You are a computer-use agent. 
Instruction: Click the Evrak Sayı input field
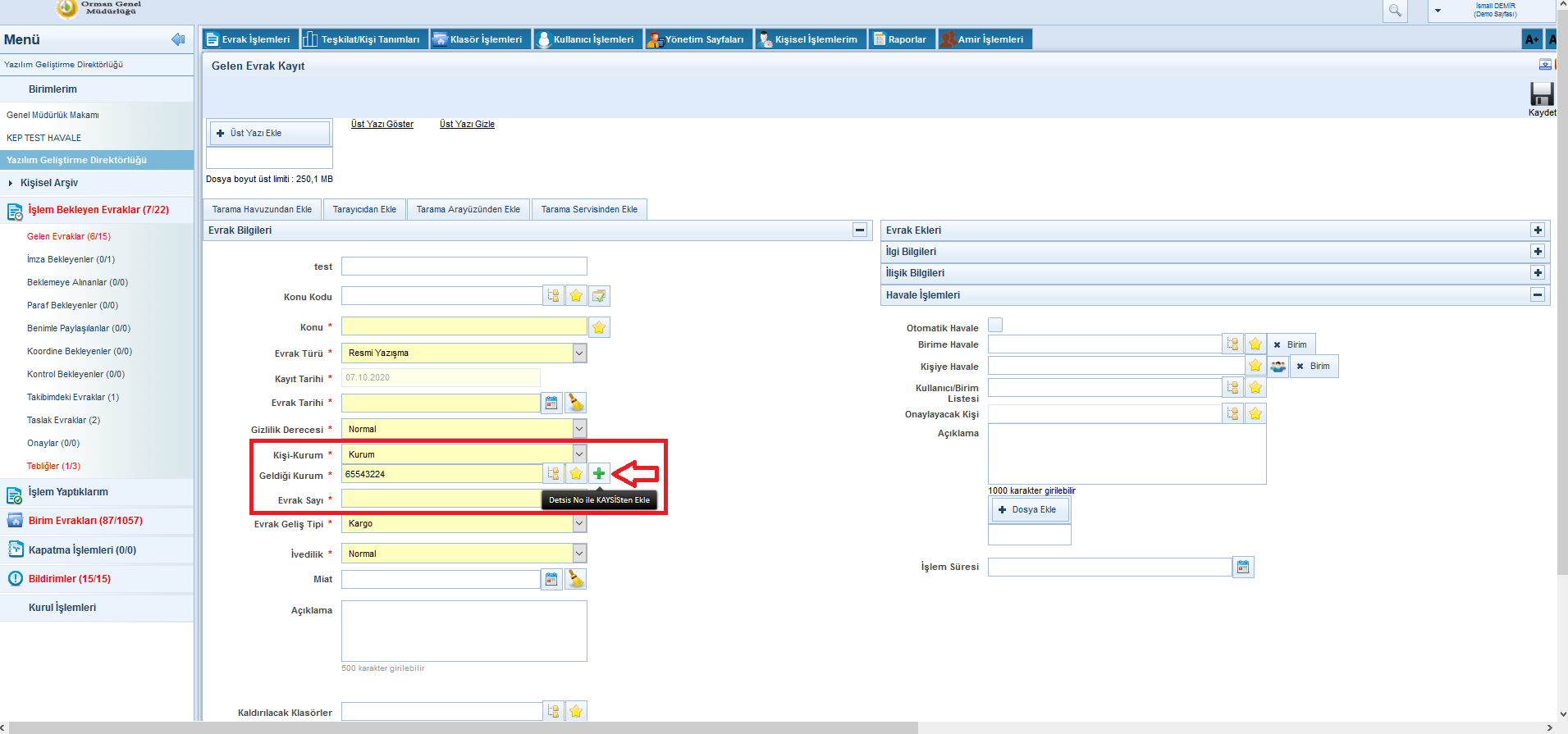click(x=441, y=499)
